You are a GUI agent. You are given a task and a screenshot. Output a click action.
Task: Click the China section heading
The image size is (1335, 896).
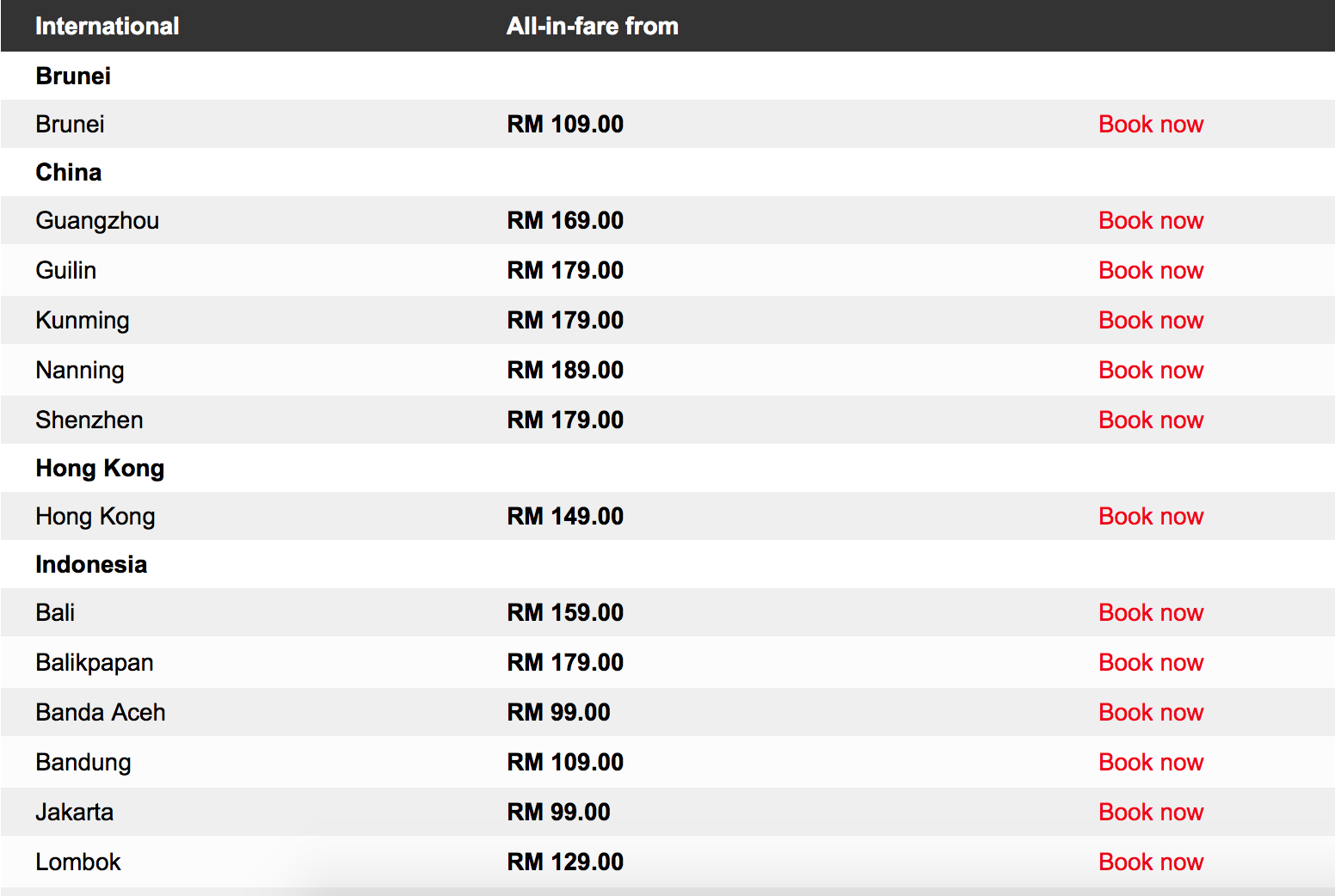pyautogui.click(x=69, y=172)
